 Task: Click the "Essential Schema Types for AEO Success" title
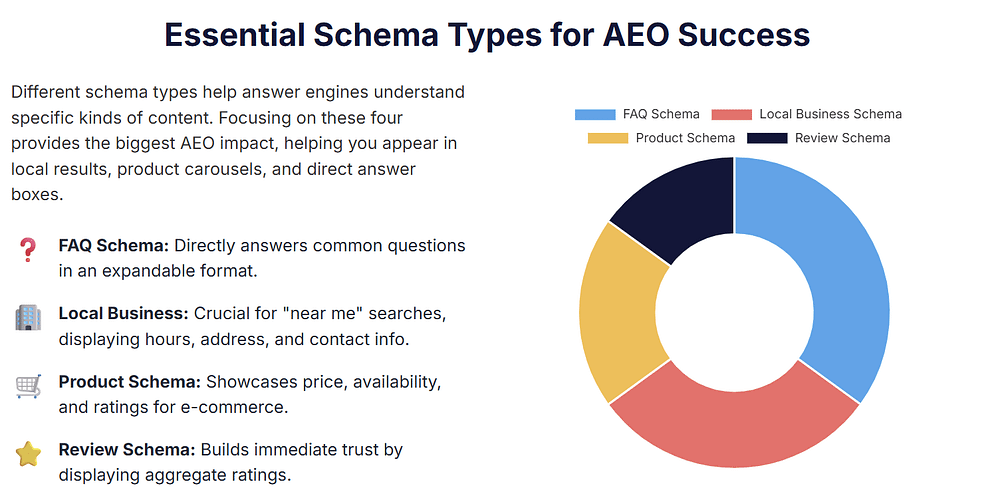487,35
